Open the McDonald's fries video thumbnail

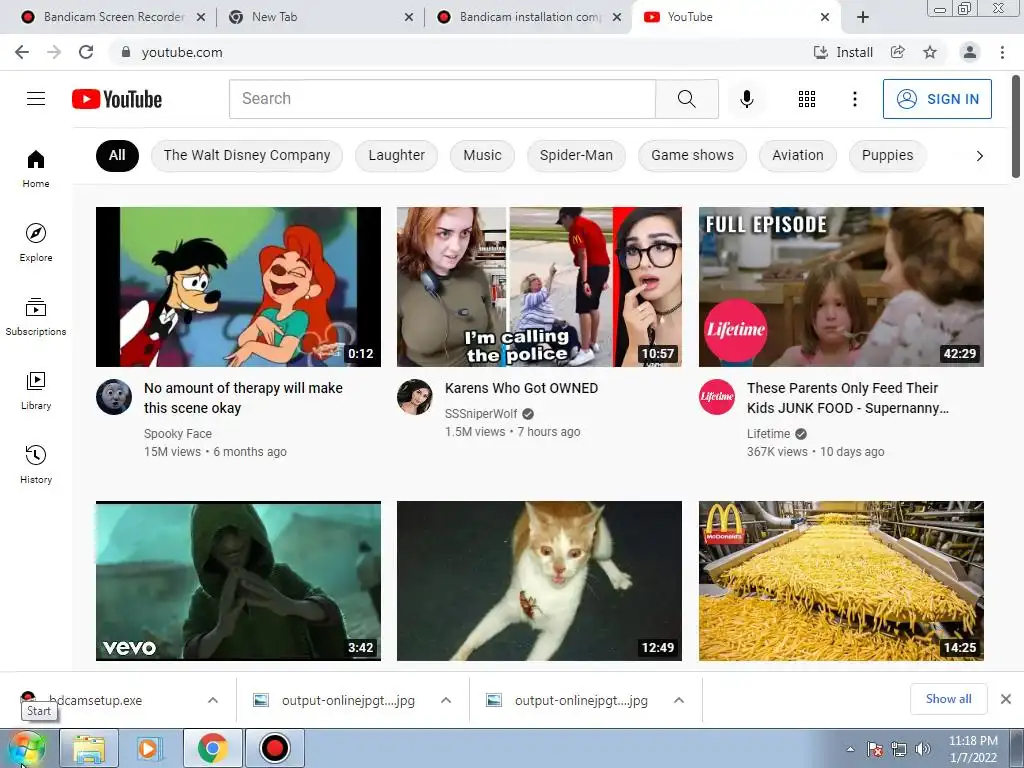(841, 581)
